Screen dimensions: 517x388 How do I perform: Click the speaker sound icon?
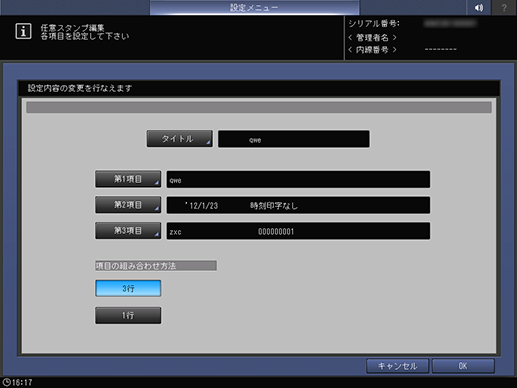pos(479,7)
